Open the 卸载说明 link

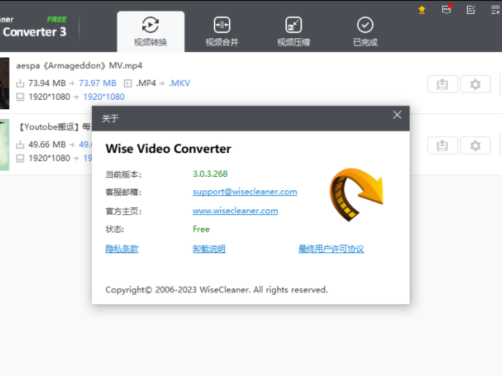tap(209, 249)
